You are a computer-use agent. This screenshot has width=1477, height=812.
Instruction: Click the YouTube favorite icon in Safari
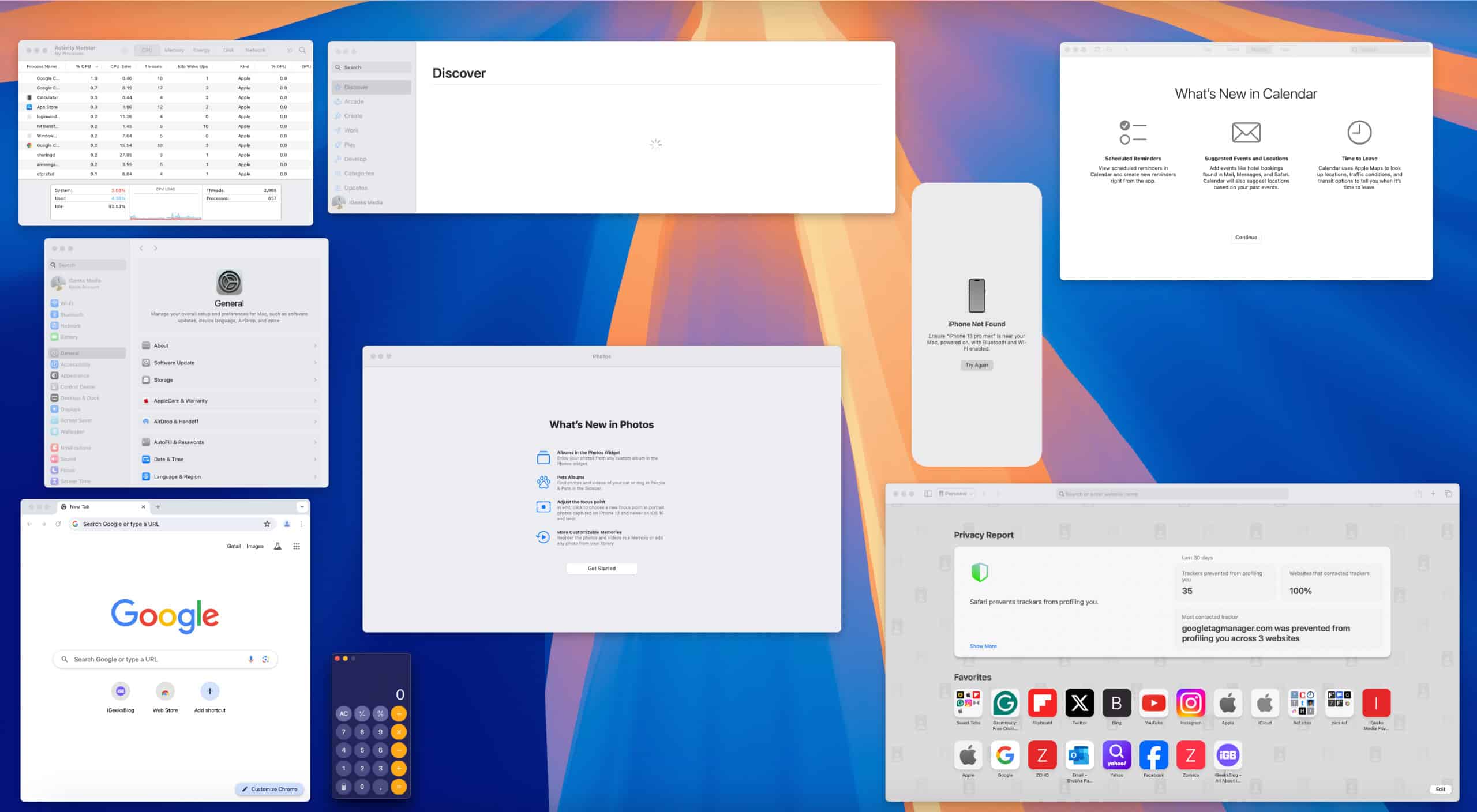coord(1153,703)
